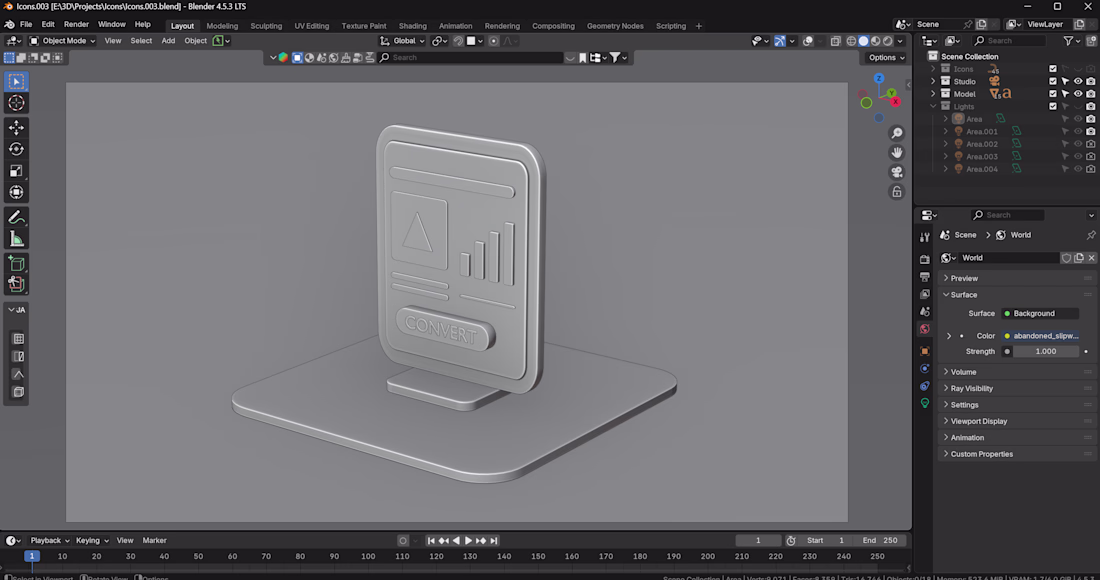This screenshot has width=1100, height=580.
Task: Choose the Scale tool
Action: [16, 171]
